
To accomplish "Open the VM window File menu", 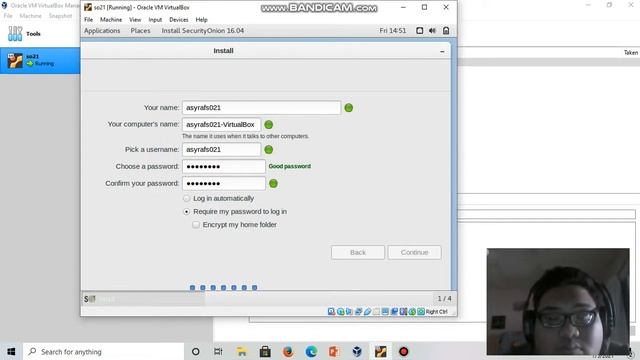I will [x=89, y=20].
